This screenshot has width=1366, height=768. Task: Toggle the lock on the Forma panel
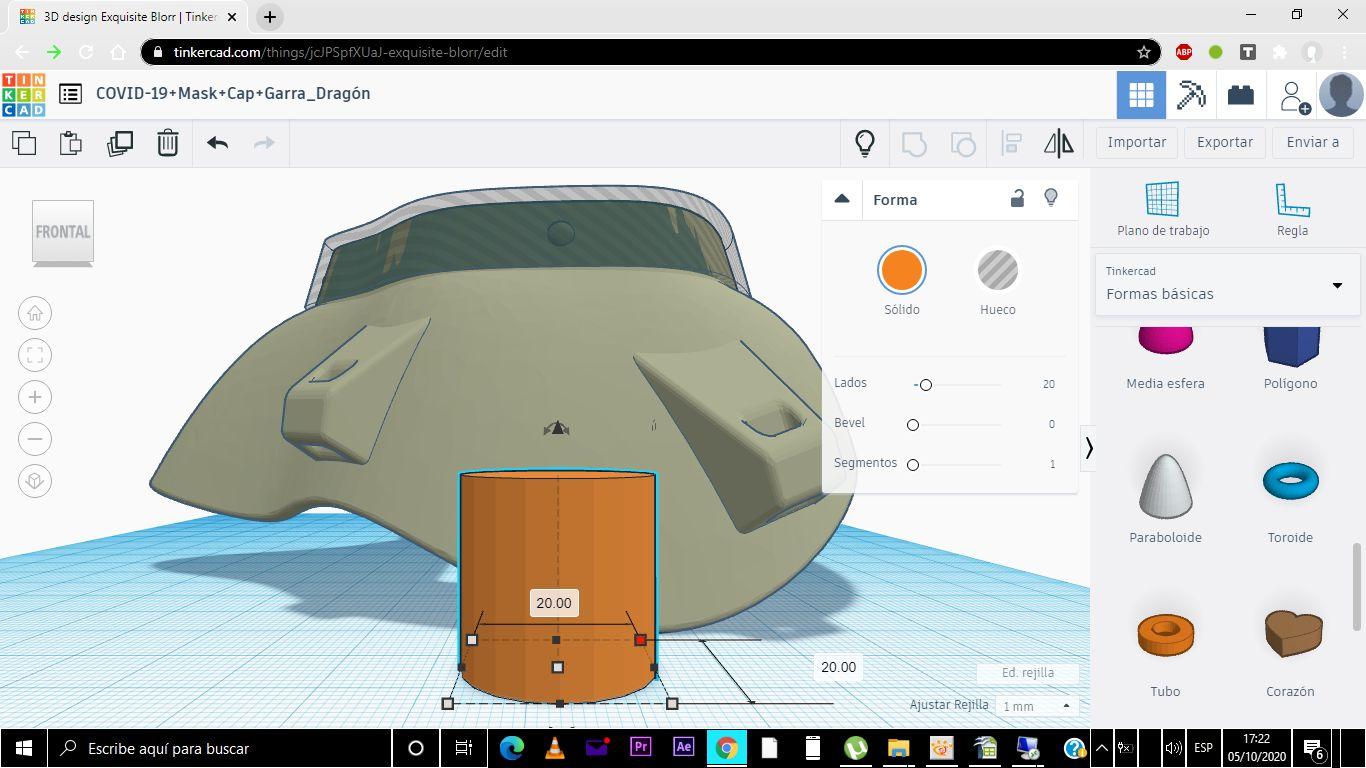1017,198
